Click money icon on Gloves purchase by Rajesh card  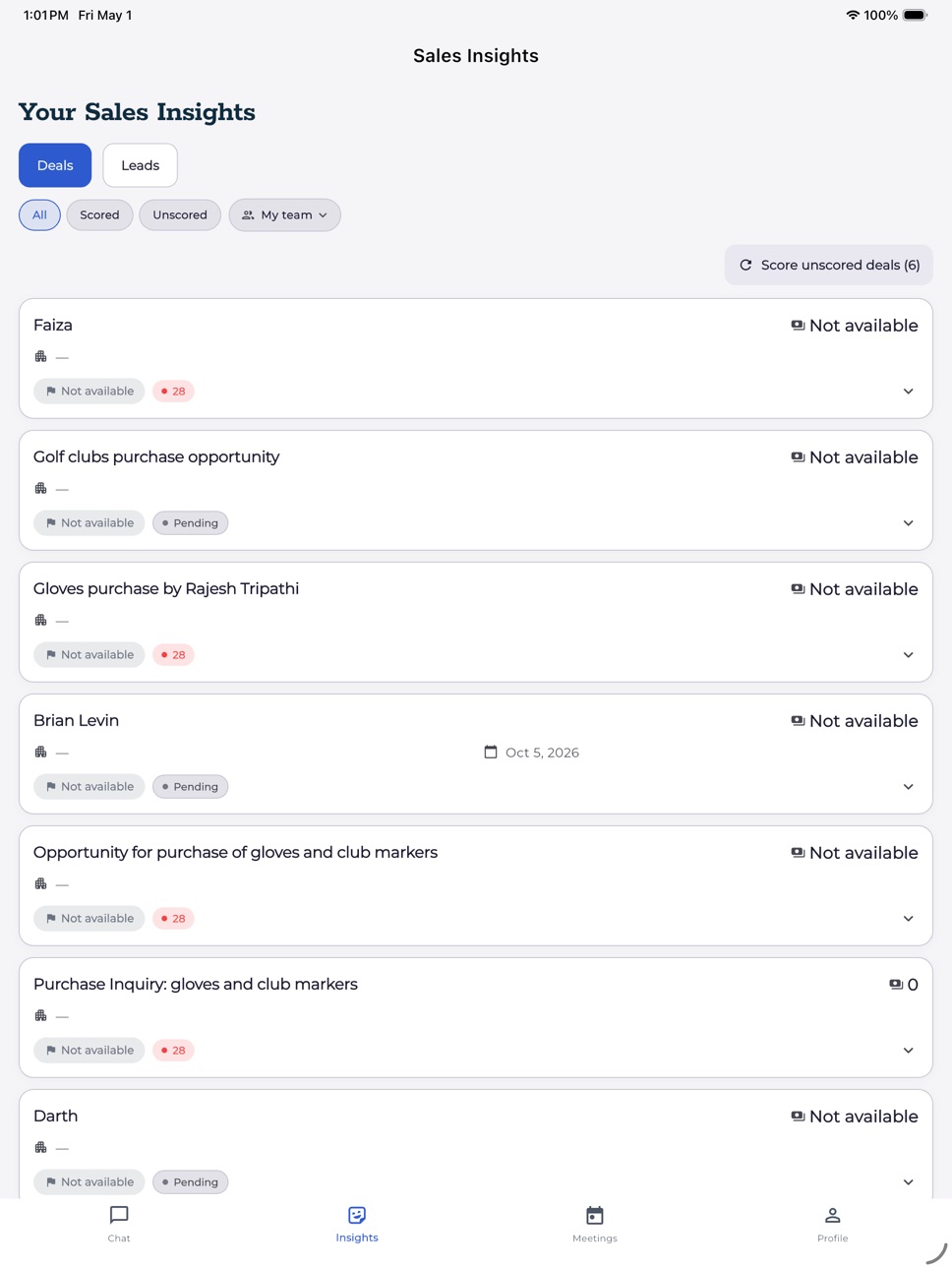pyautogui.click(x=798, y=589)
